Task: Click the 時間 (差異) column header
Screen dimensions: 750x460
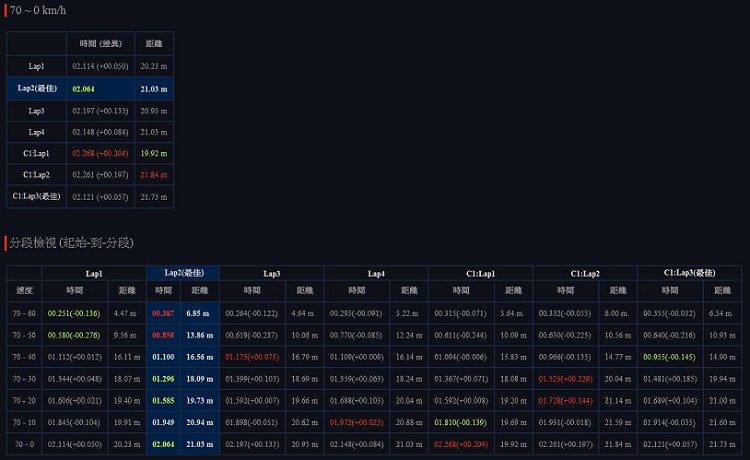Action: (x=100, y=44)
